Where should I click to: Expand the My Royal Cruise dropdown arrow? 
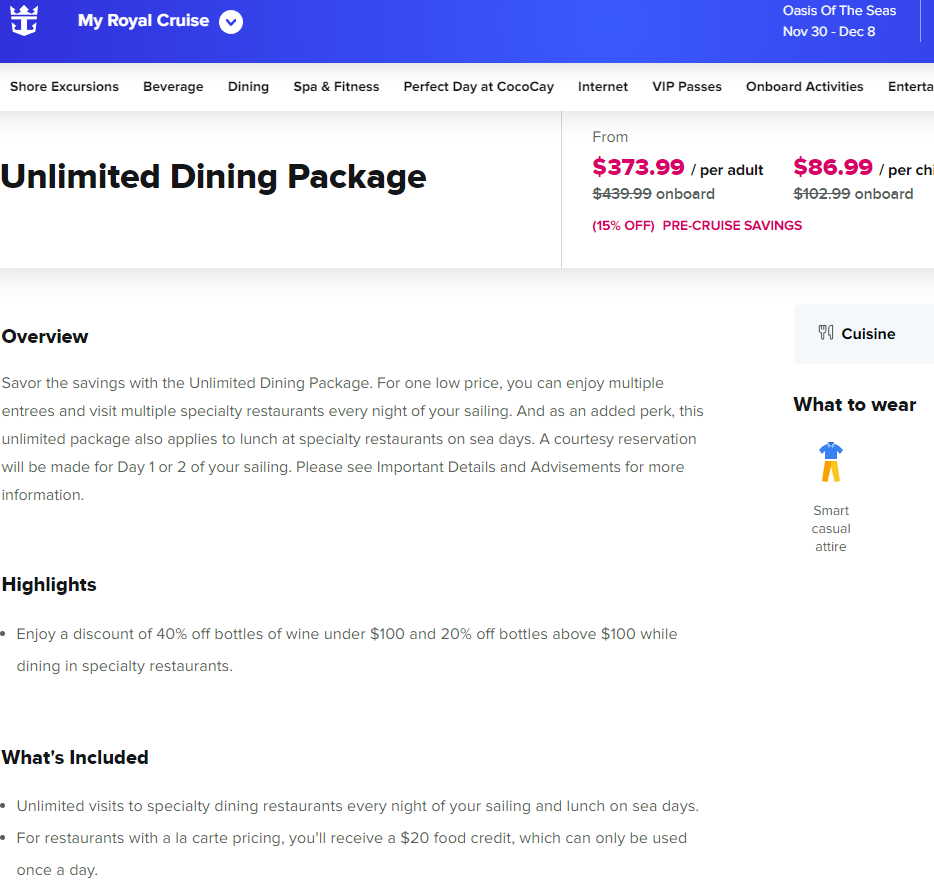click(x=231, y=22)
